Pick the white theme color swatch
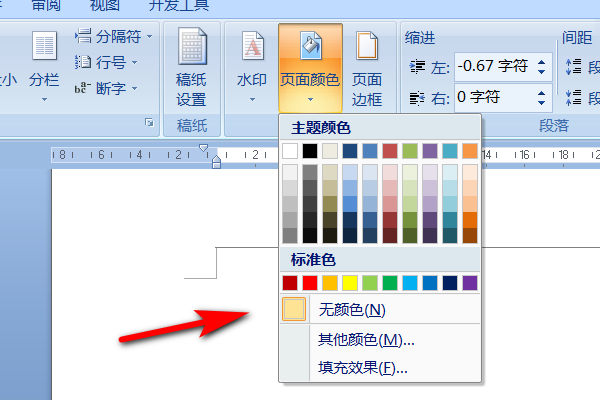Screen dimensions: 600x400 point(290,151)
